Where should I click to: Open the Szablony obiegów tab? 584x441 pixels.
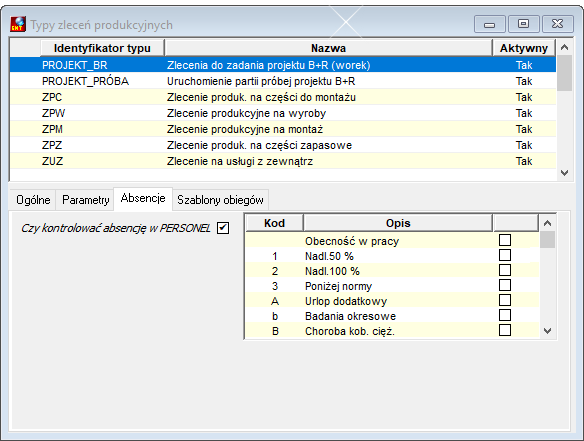[x=220, y=200]
